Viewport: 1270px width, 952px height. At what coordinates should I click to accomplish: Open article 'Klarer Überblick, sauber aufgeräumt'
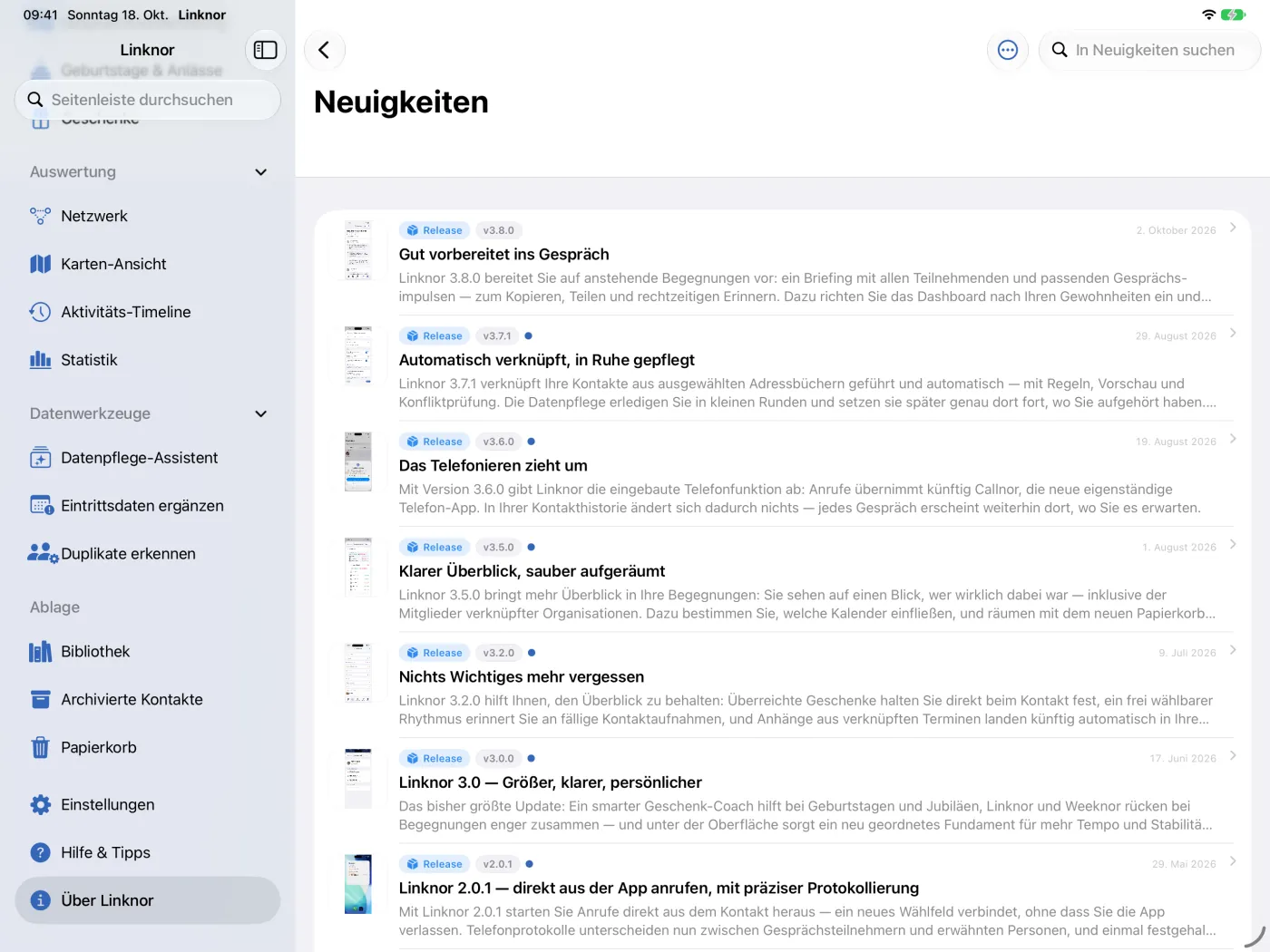(783, 579)
